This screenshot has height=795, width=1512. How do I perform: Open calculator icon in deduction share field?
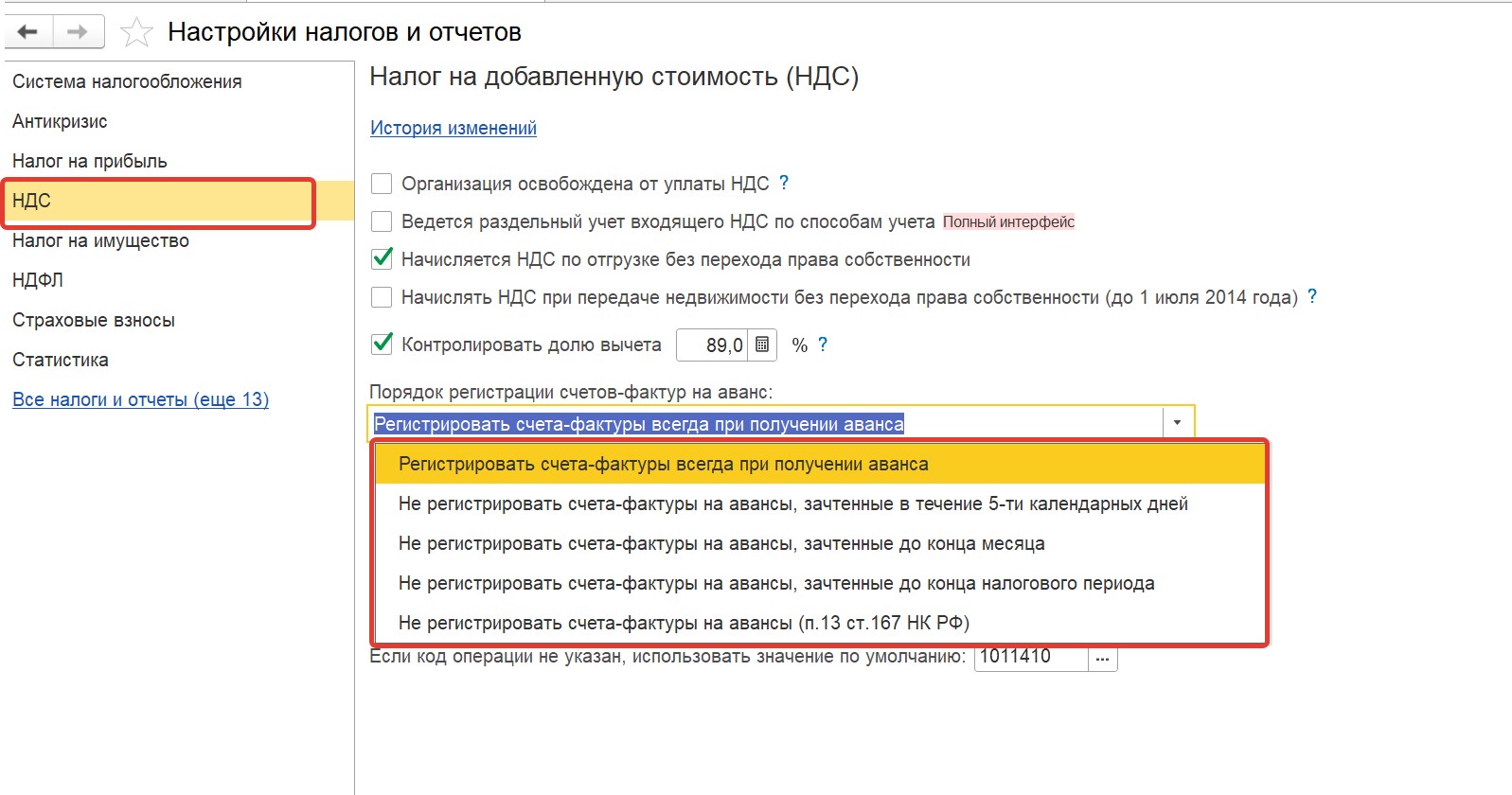click(762, 344)
